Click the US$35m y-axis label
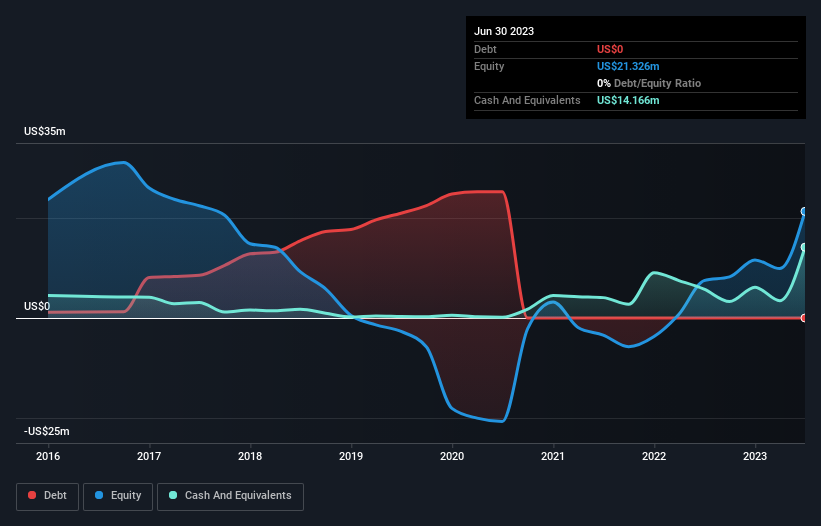 point(45,131)
